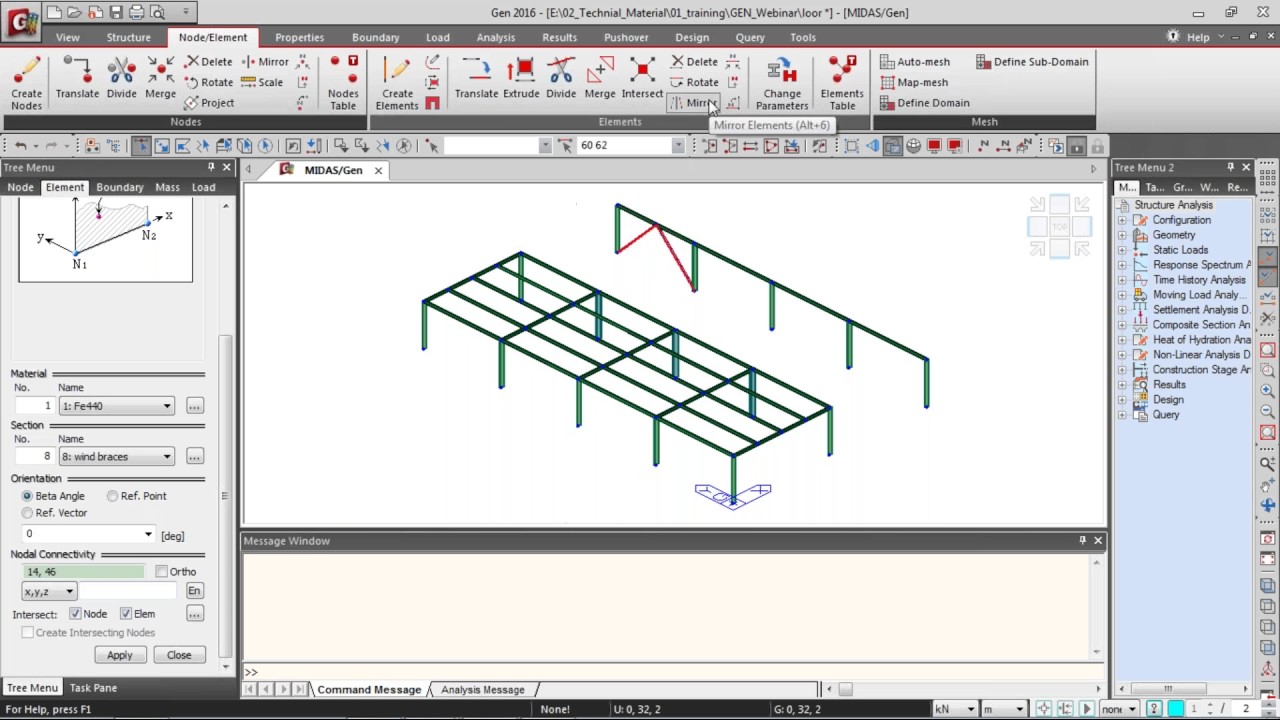Select the Beta Angle radio button

coord(27,496)
